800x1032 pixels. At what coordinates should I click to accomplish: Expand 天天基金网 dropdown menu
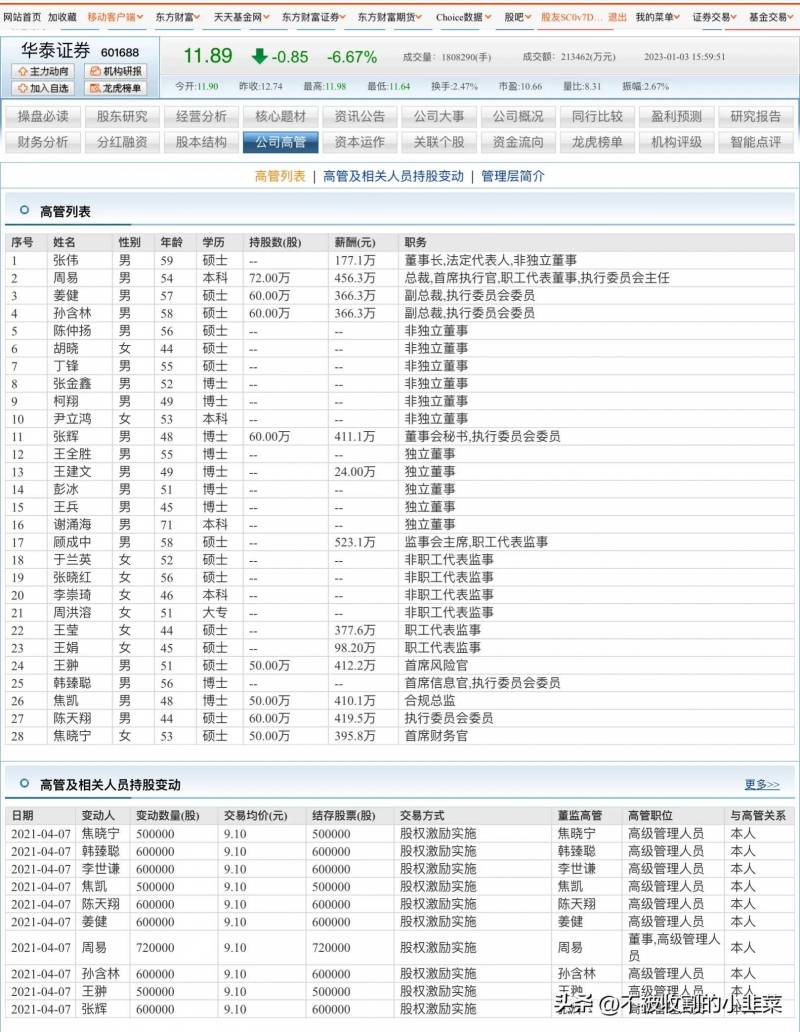click(x=241, y=17)
